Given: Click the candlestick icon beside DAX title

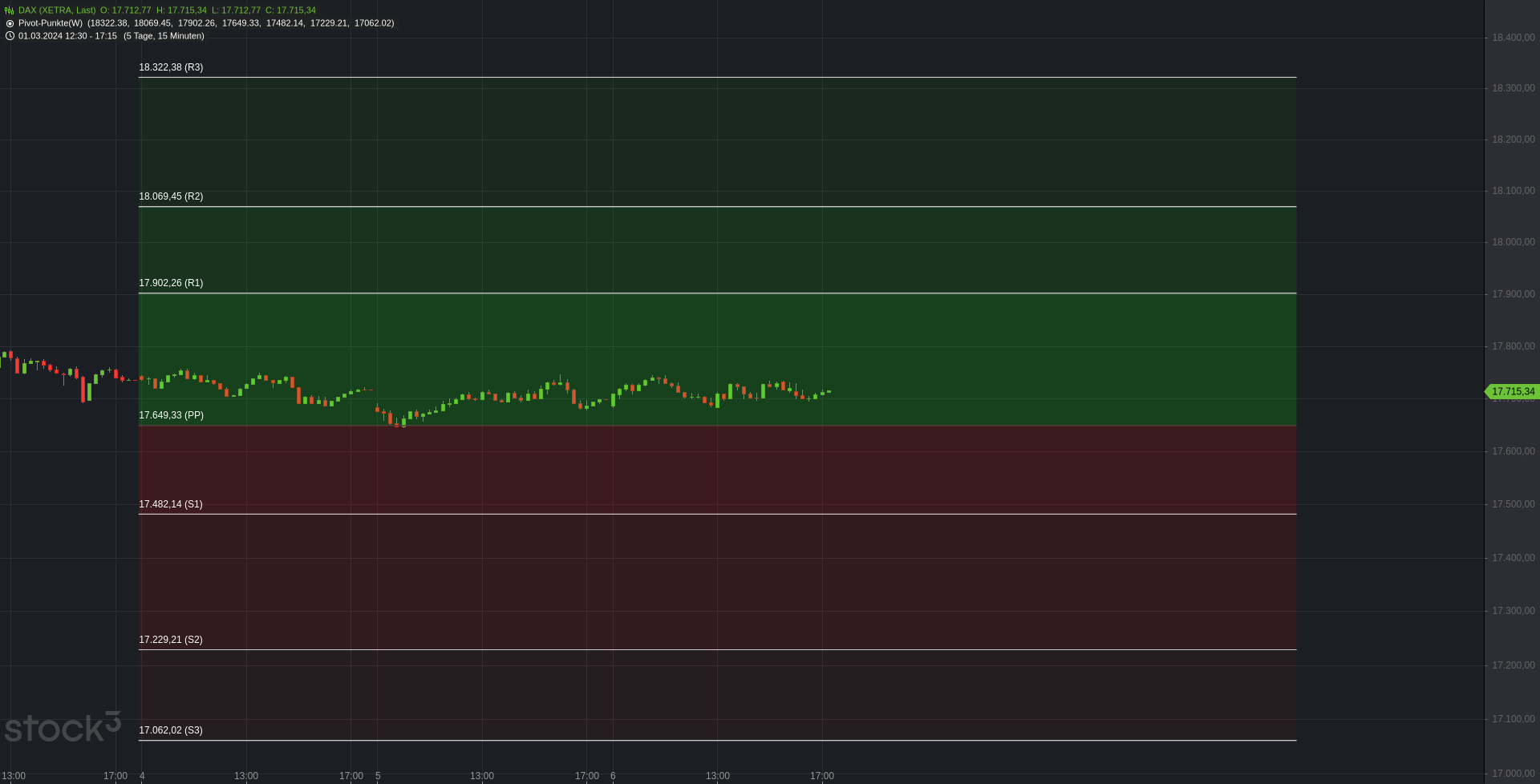Looking at the screenshot, I should (10, 10).
